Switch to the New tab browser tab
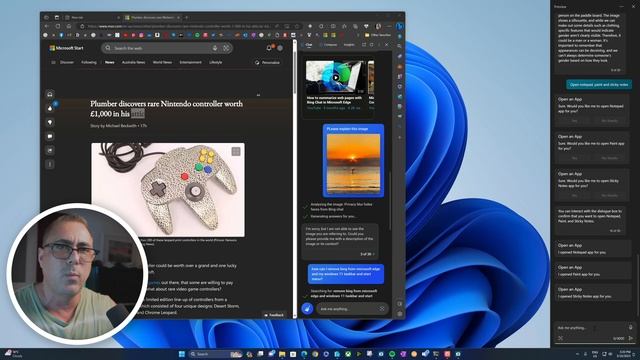The height and width of the screenshot is (360, 640). [93, 18]
